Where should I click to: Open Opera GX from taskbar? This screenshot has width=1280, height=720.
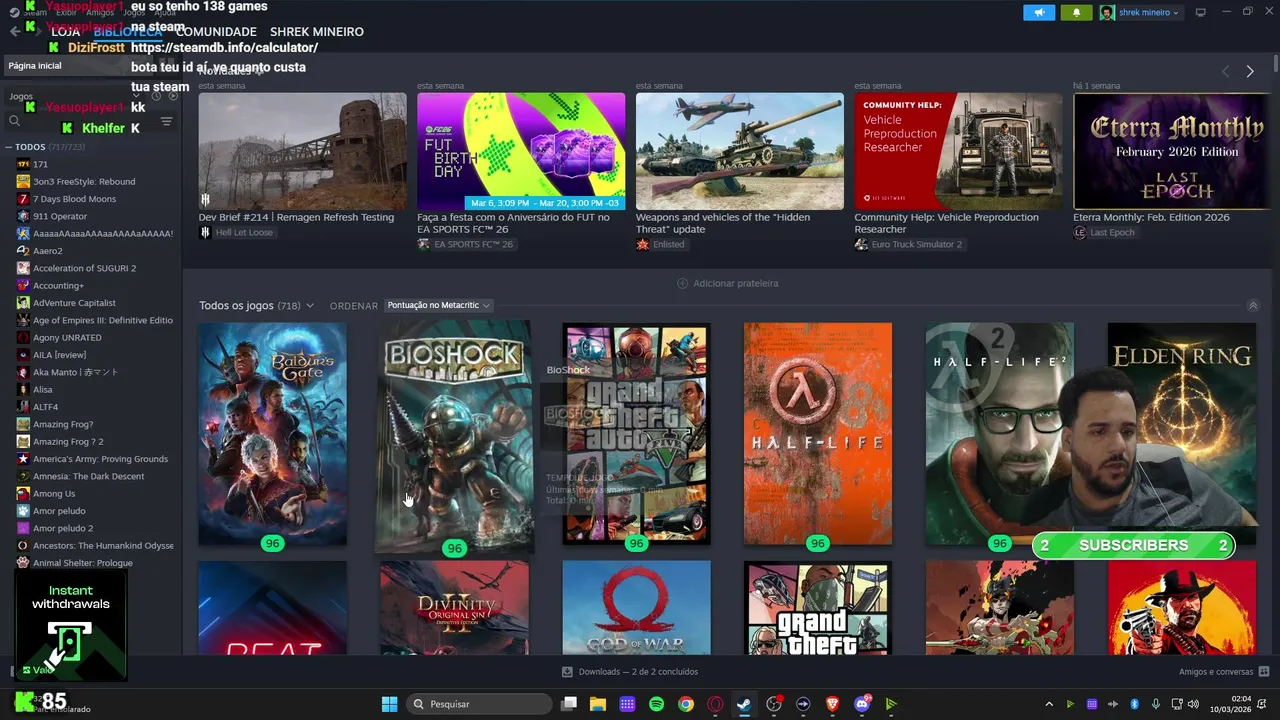point(715,704)
